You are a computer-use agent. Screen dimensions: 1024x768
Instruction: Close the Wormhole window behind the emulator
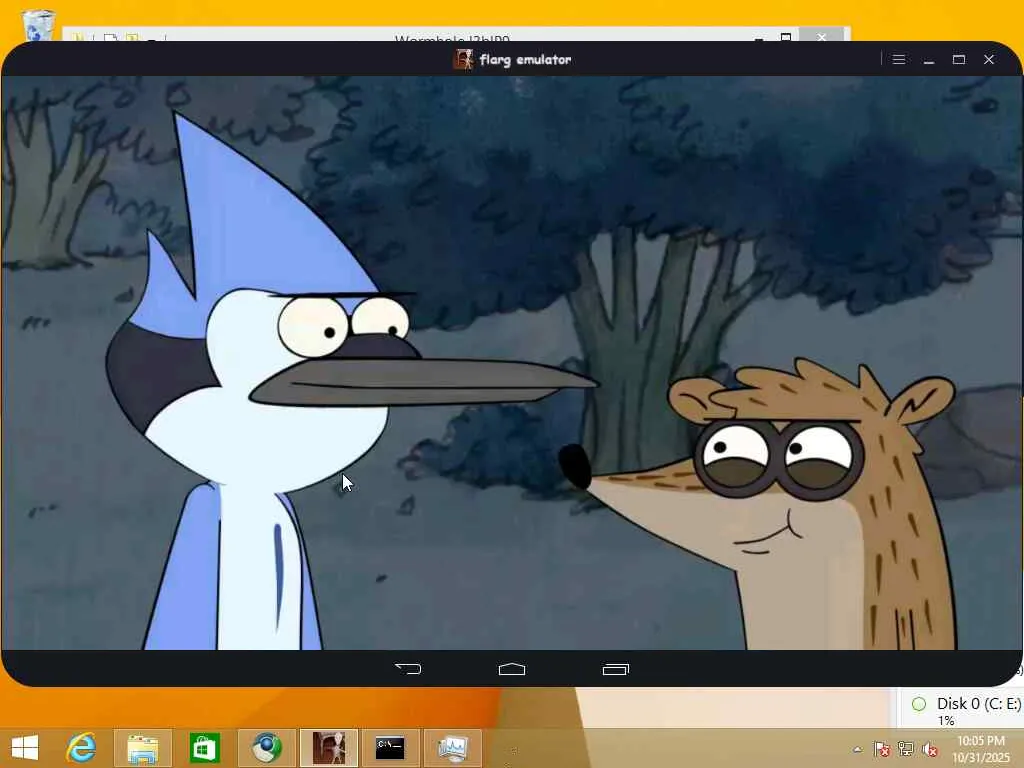click(x=822, y=35)
